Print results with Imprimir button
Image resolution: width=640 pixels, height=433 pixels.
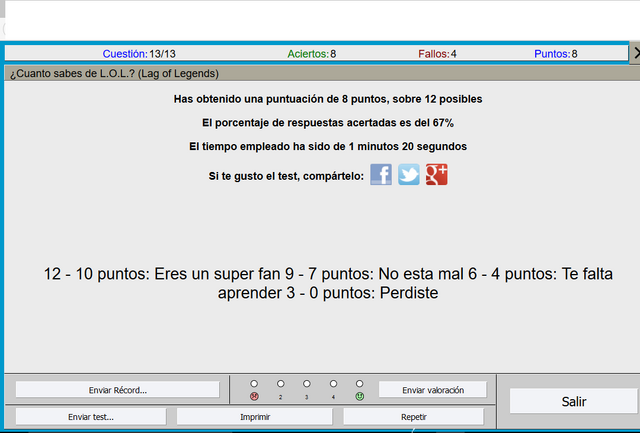(255, 417)
